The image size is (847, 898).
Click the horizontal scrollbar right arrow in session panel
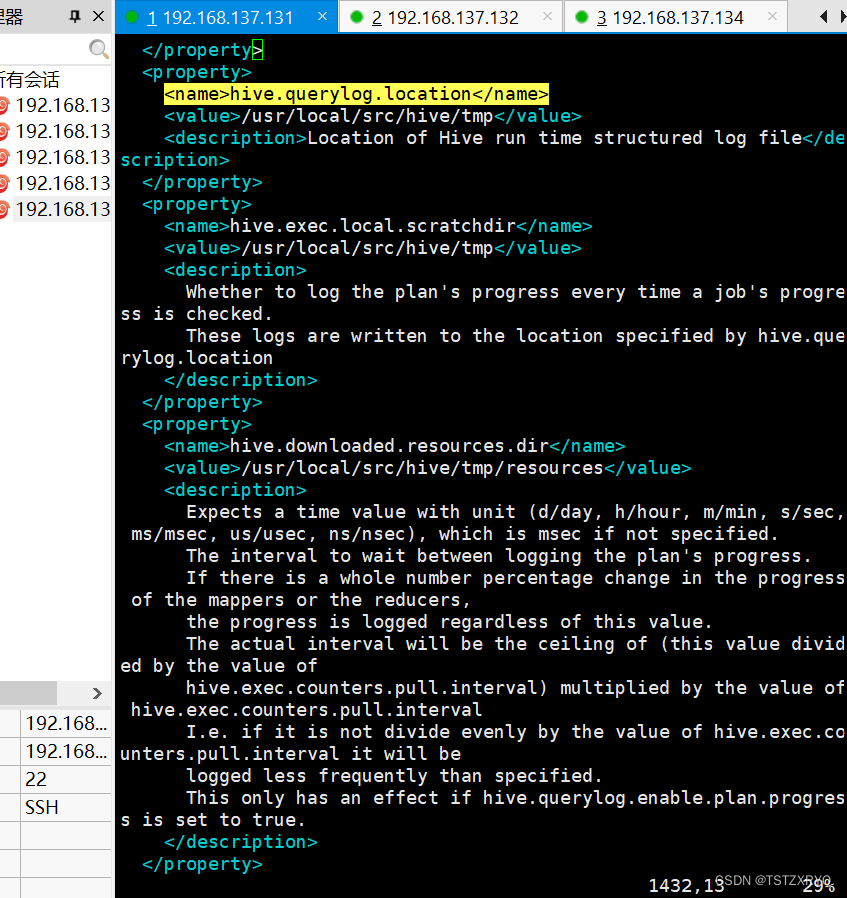pyautogui.click(x=97, y=694)
